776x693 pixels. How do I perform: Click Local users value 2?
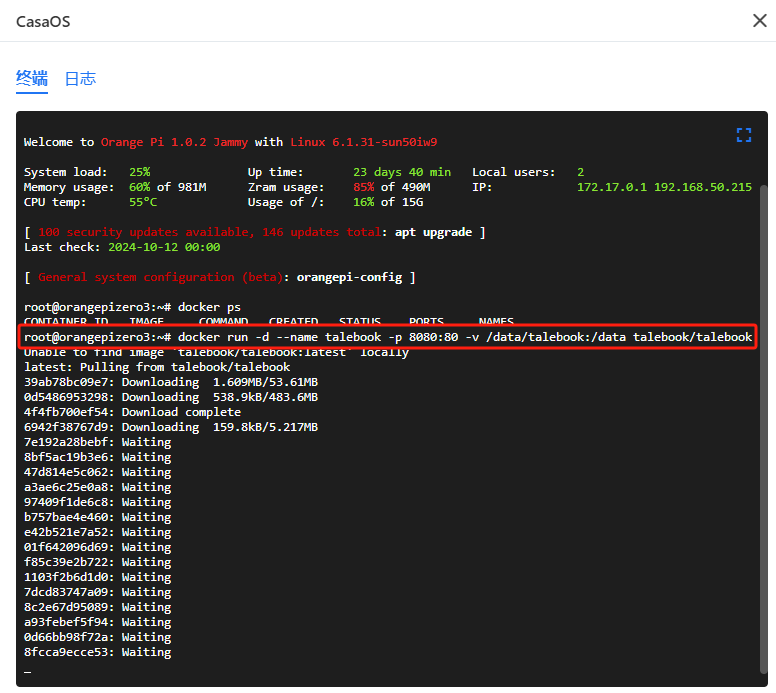(x=581, y=172)
